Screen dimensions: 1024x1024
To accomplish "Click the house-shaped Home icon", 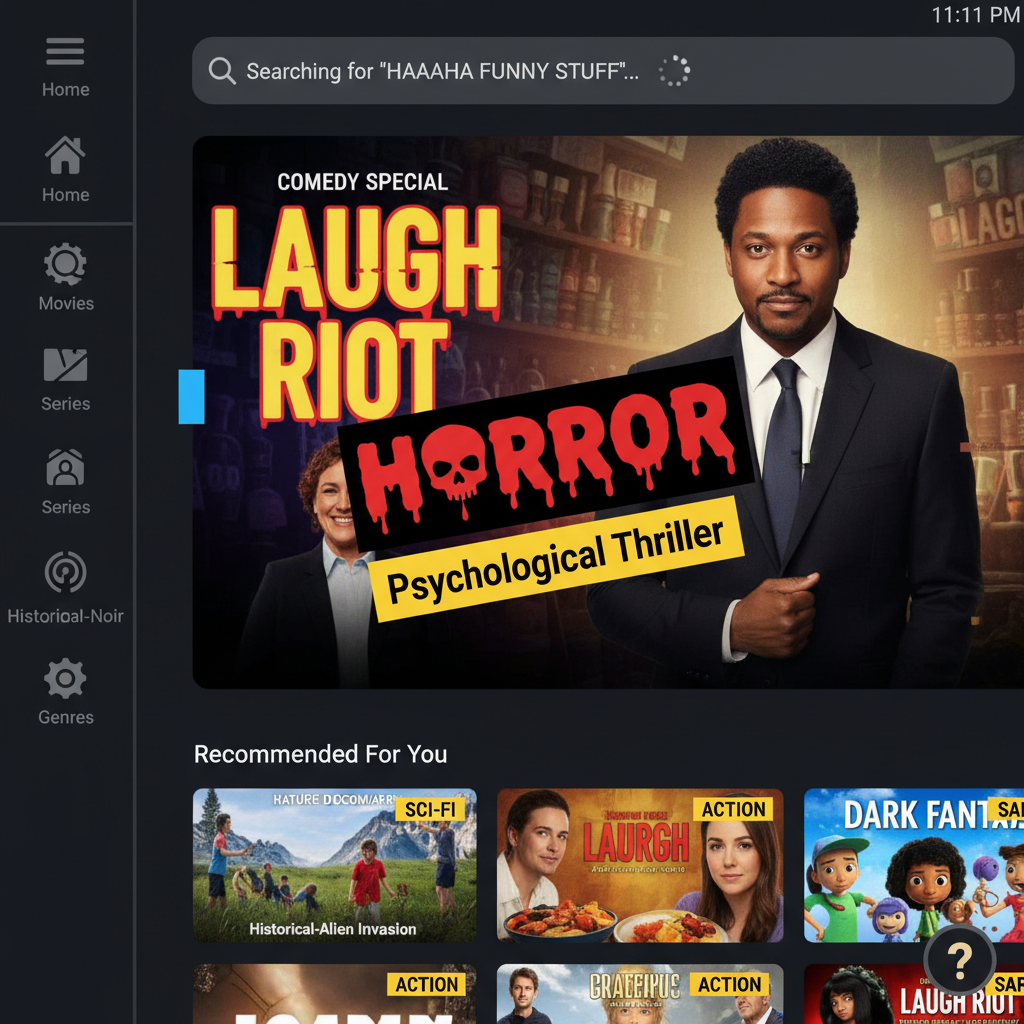I will point(65,157).
